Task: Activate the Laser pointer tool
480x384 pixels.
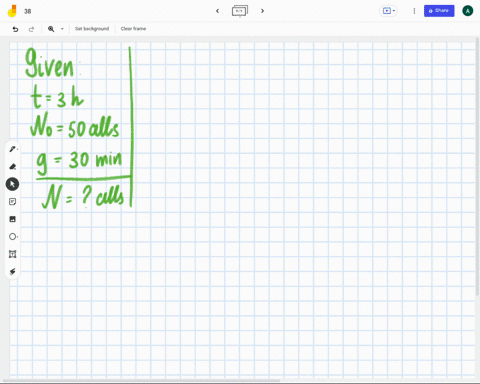Action: pyautogui.click(x=13, y=272)
